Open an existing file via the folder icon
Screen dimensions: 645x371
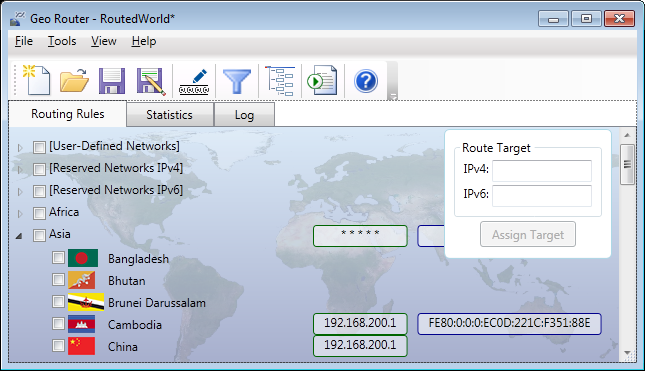point(74,81)
